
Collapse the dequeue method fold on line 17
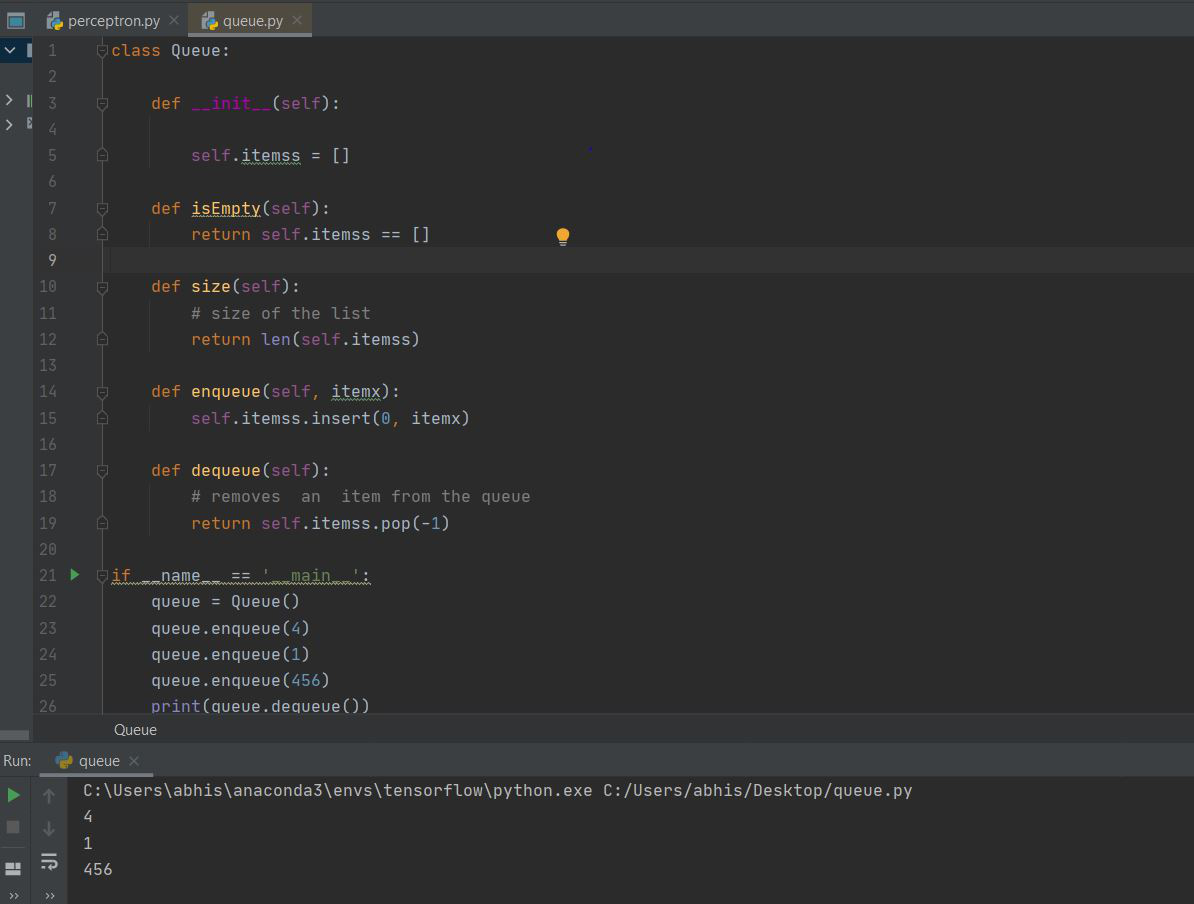102,470
